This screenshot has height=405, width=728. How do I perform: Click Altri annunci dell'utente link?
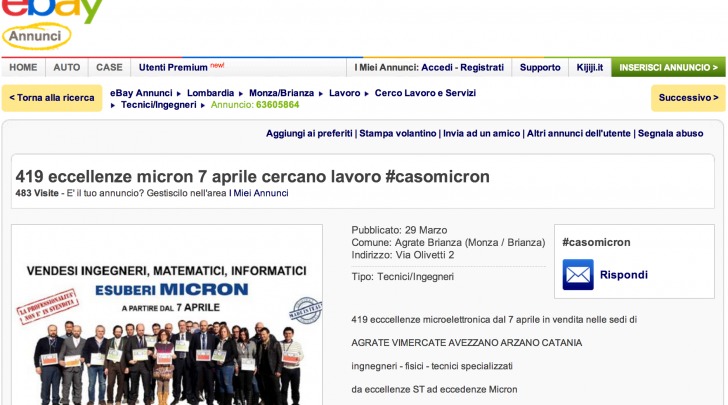click(x=578, y=134)
